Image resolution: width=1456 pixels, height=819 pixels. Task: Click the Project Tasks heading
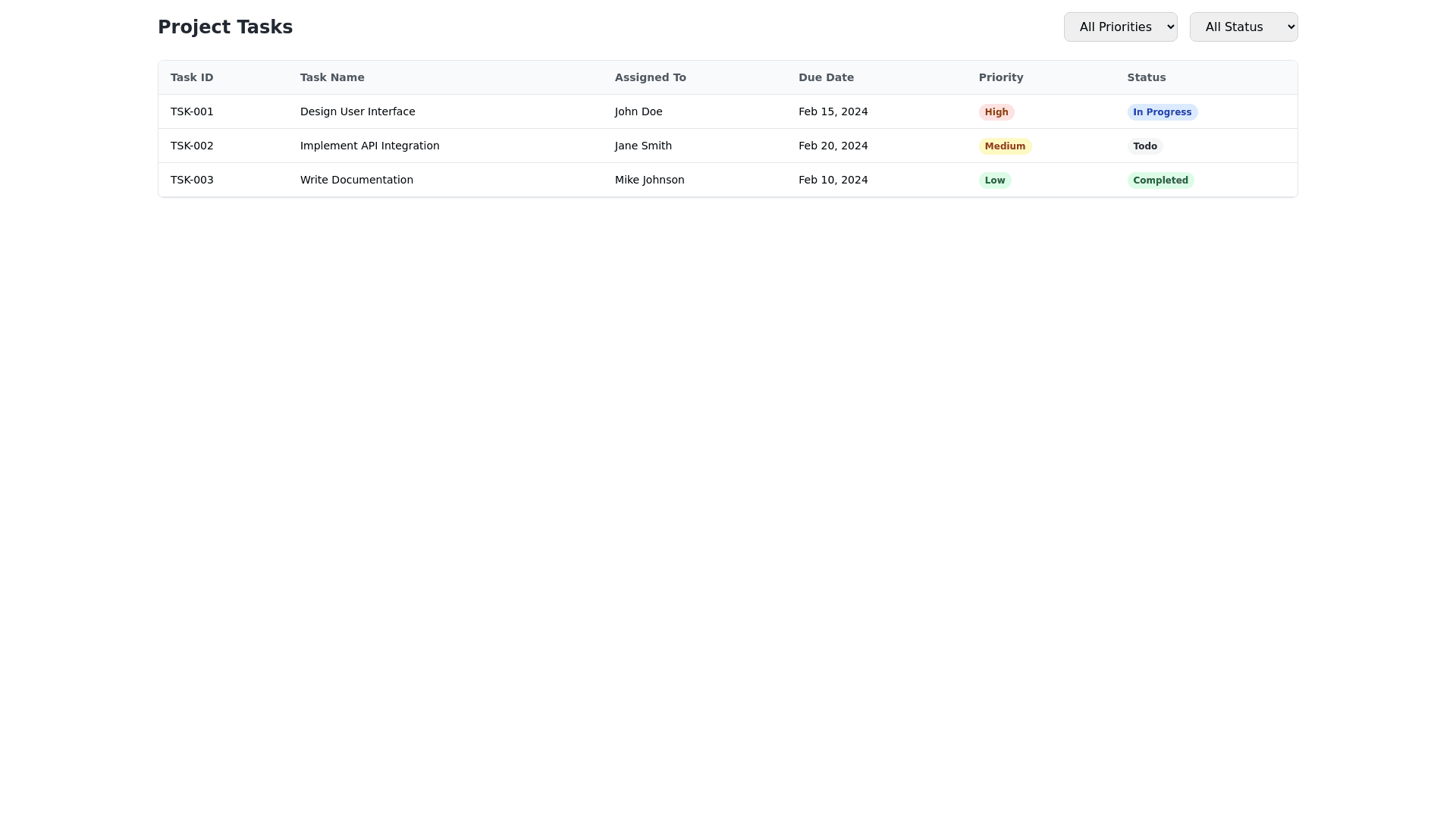point(225,27)
